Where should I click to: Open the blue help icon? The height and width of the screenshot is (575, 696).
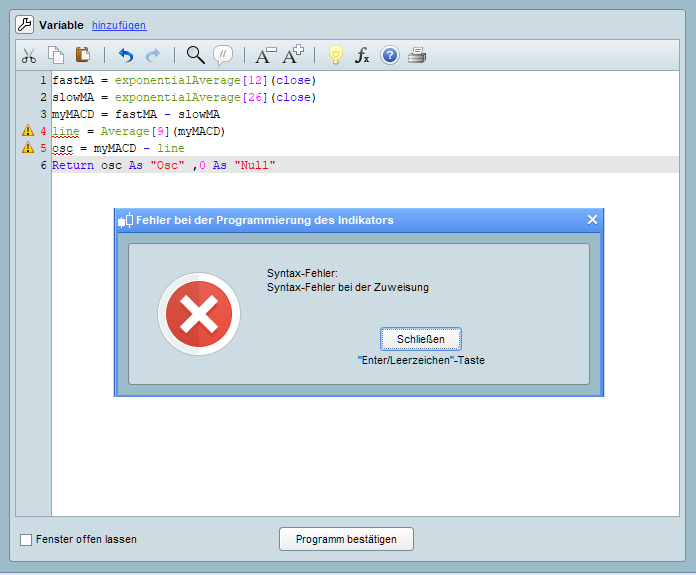point(390,56)
